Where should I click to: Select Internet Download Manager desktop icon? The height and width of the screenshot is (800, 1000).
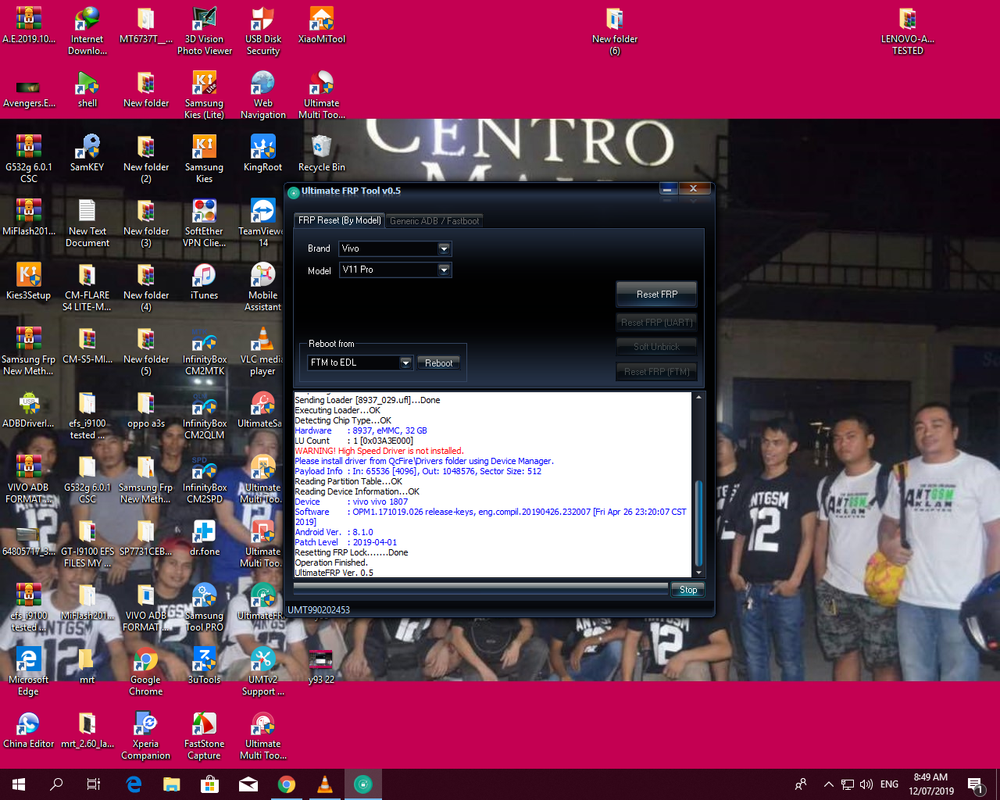point(87,31)
